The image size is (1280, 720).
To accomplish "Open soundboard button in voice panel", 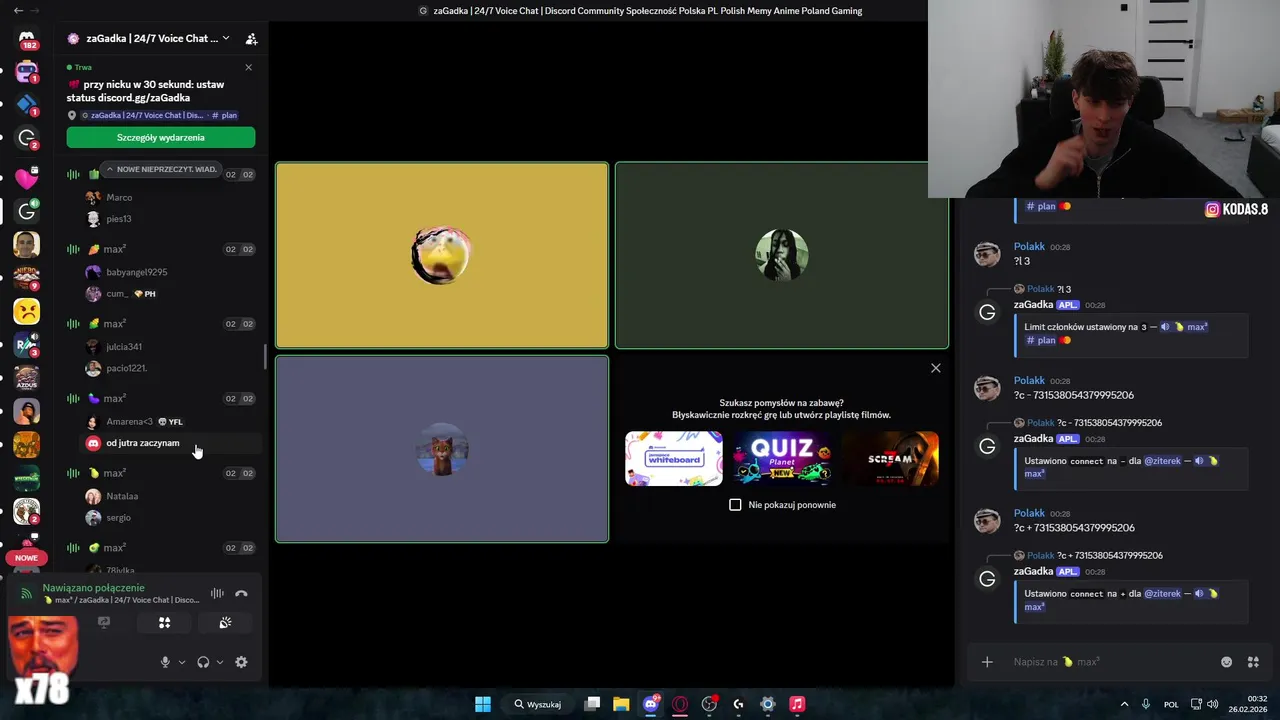I will [x=225, y=622].
